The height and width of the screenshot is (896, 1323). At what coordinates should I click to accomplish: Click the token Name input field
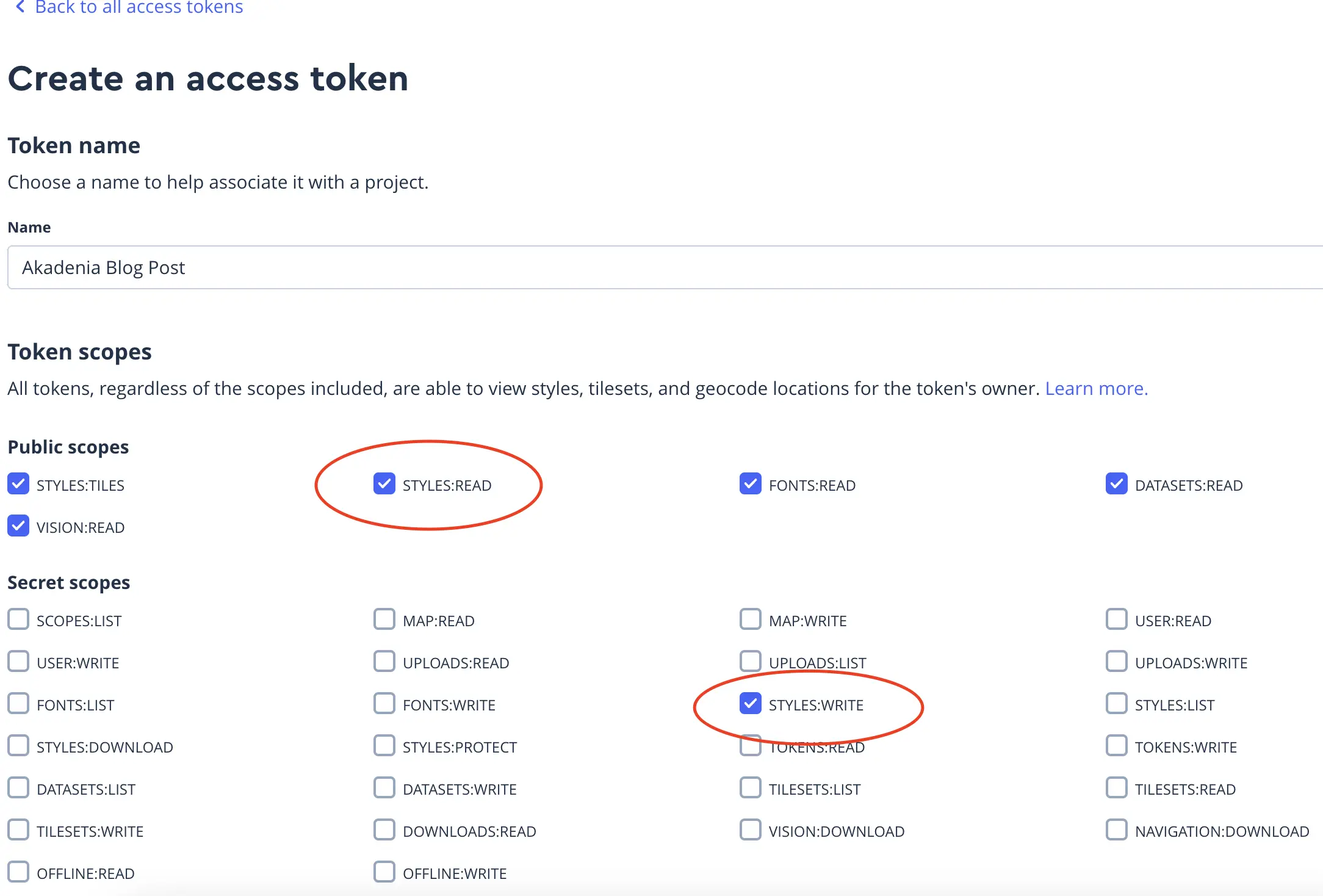pos(665,267)
